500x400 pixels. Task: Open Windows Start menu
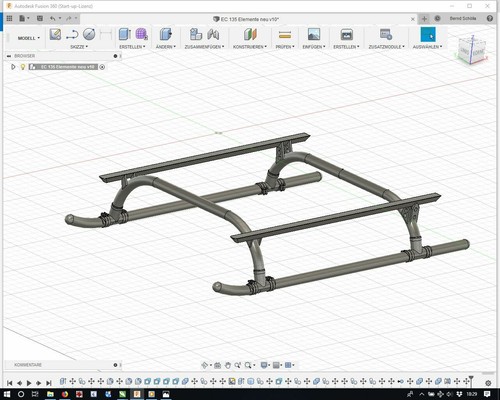pos(7,394)
